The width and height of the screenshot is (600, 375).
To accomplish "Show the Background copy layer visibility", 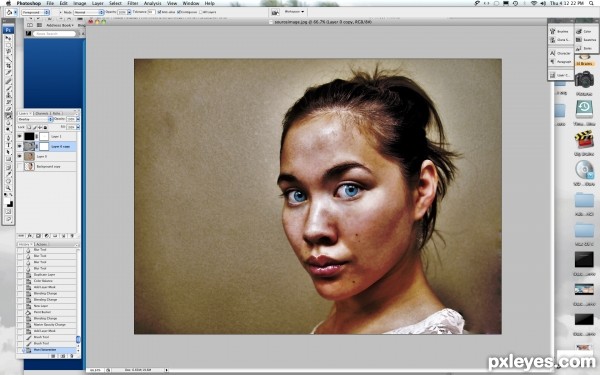I will [x=20, y=166].
